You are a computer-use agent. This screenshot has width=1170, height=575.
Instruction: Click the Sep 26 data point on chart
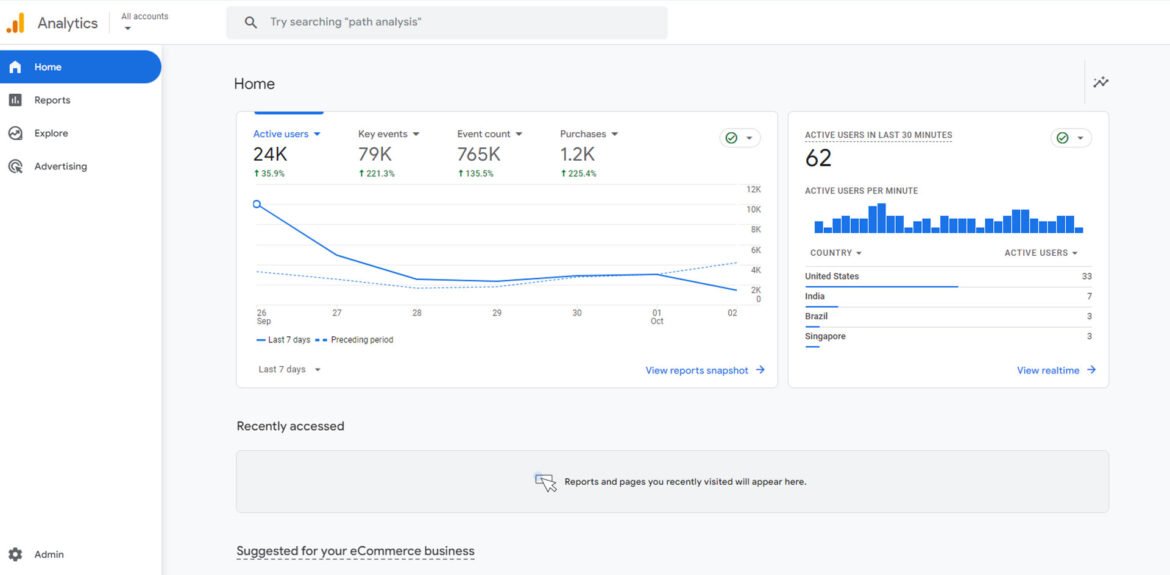257,204
